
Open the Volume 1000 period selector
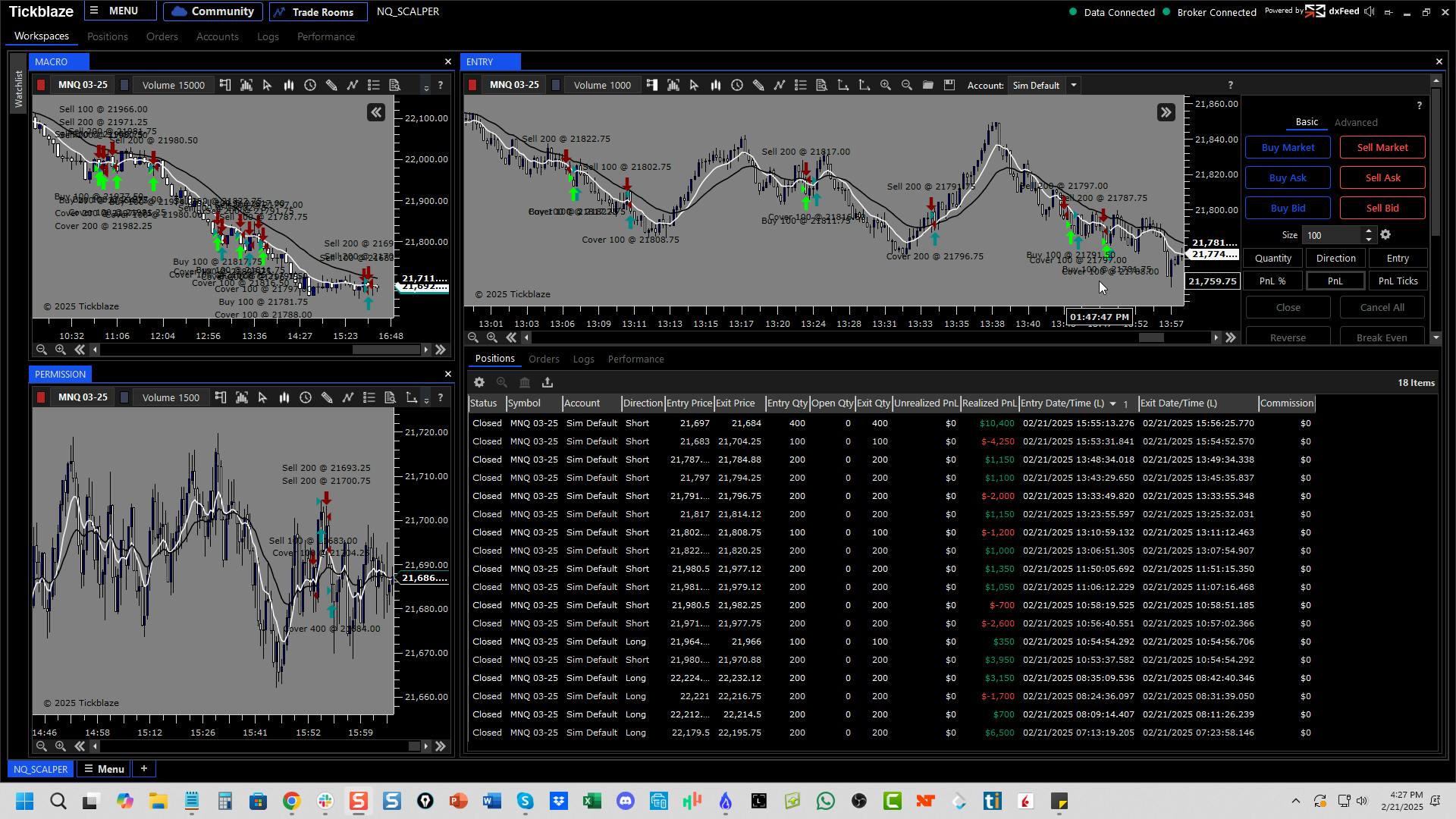(x=602, y=86)
